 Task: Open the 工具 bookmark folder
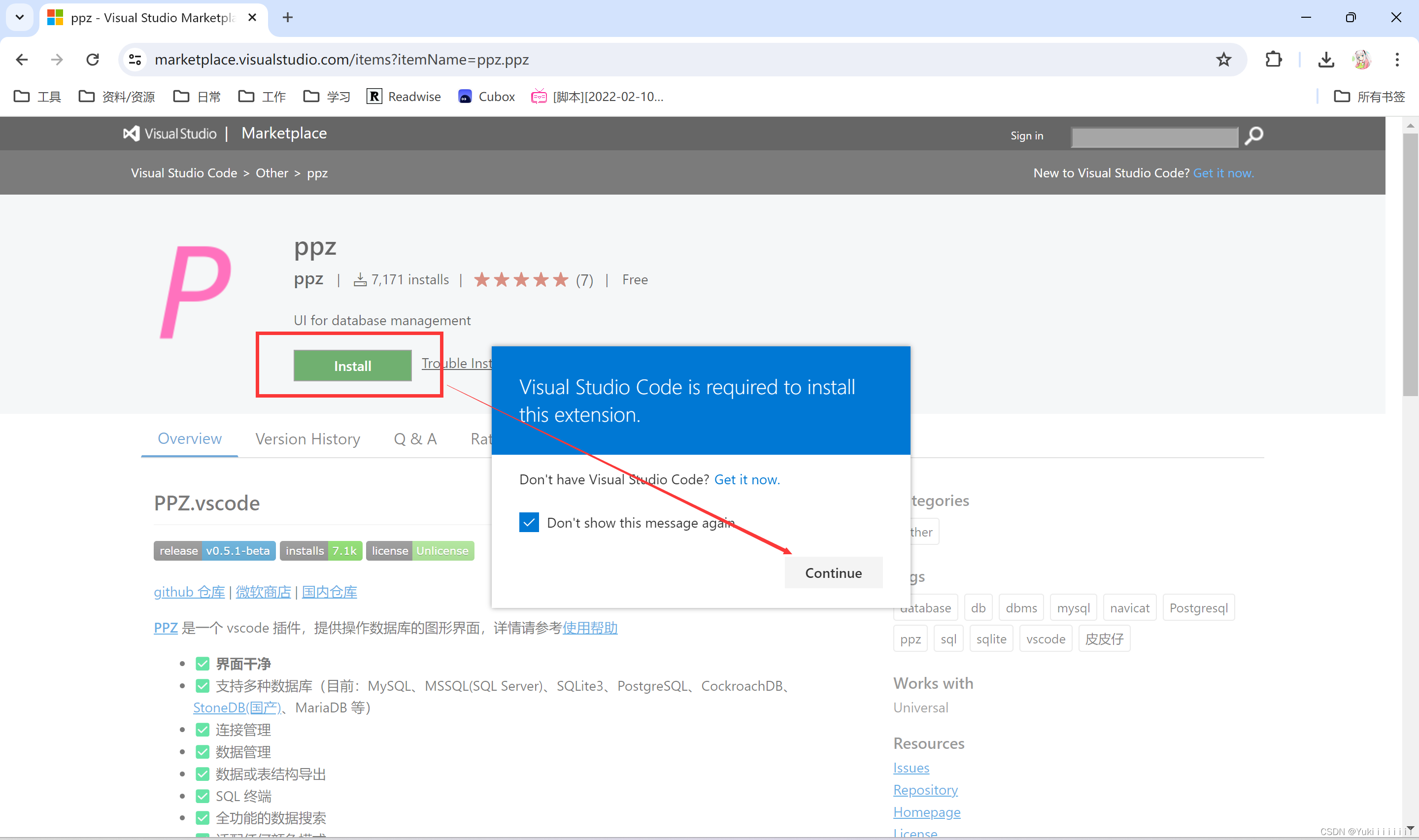click(37, 97)
